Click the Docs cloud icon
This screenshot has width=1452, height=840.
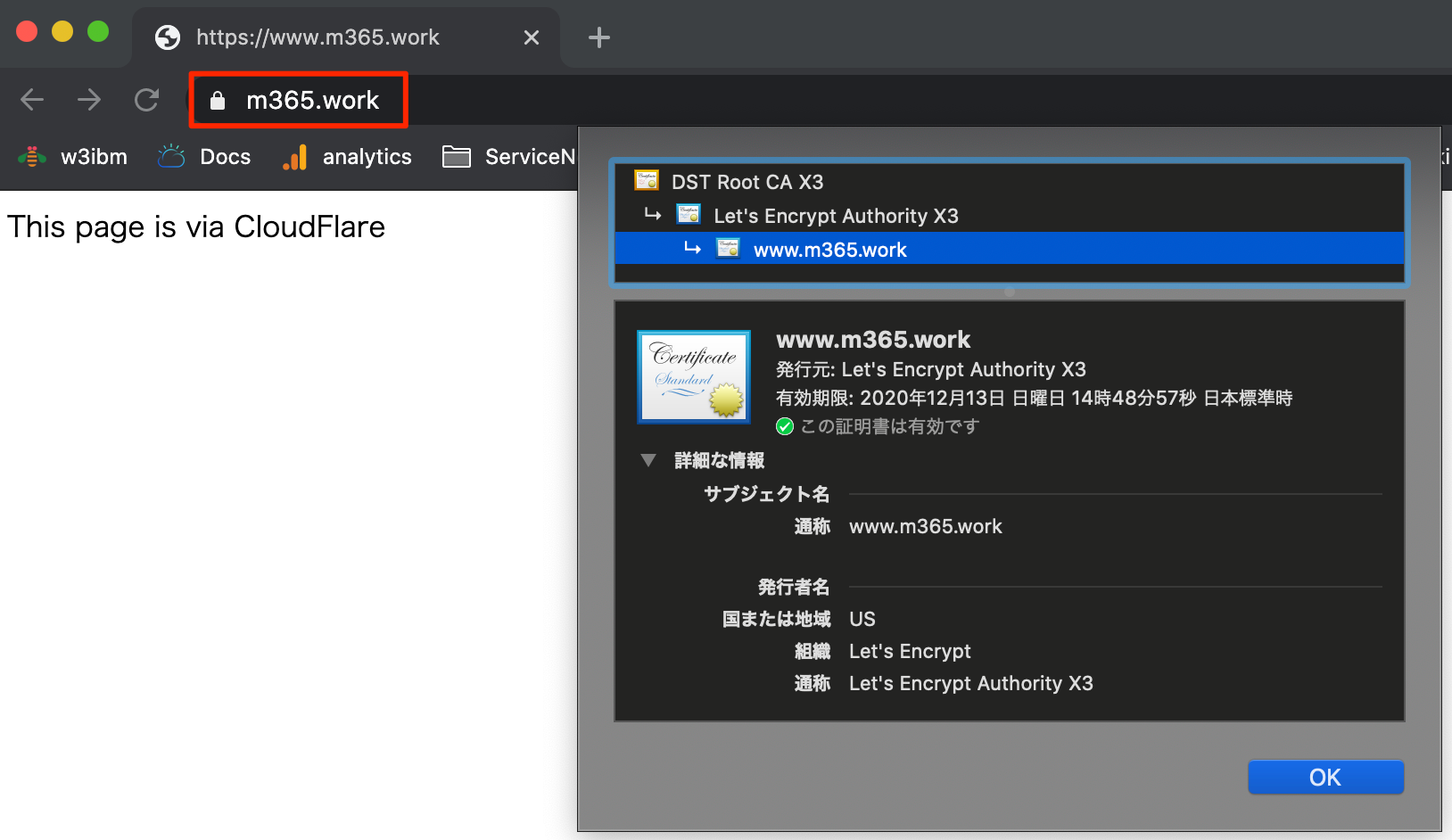coord(171,157)
